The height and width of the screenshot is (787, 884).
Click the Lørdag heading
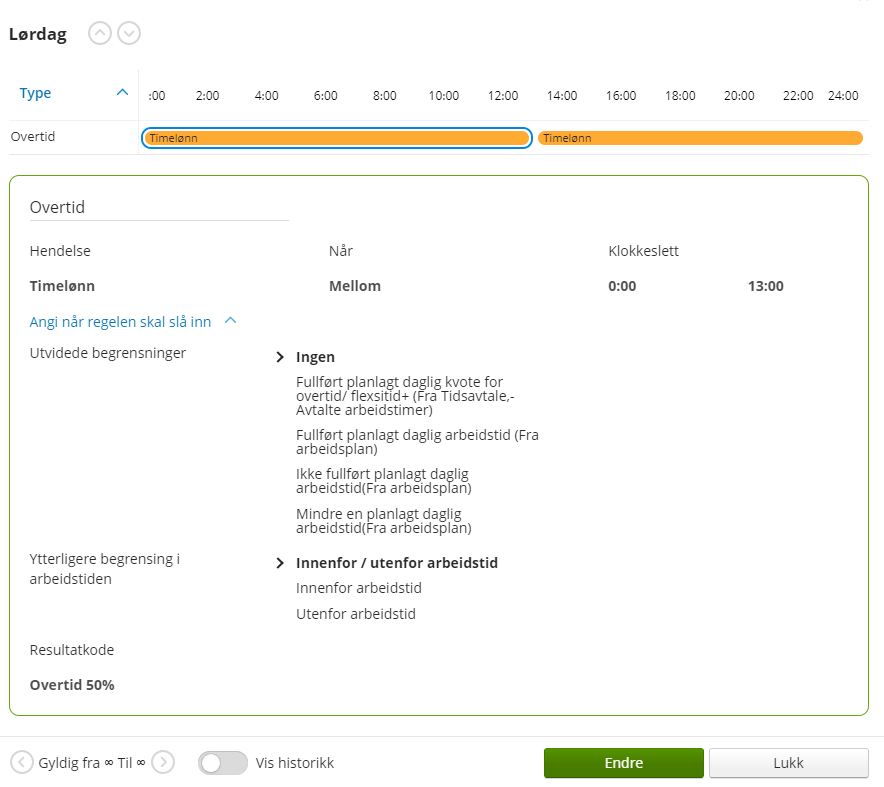(38, 34)
